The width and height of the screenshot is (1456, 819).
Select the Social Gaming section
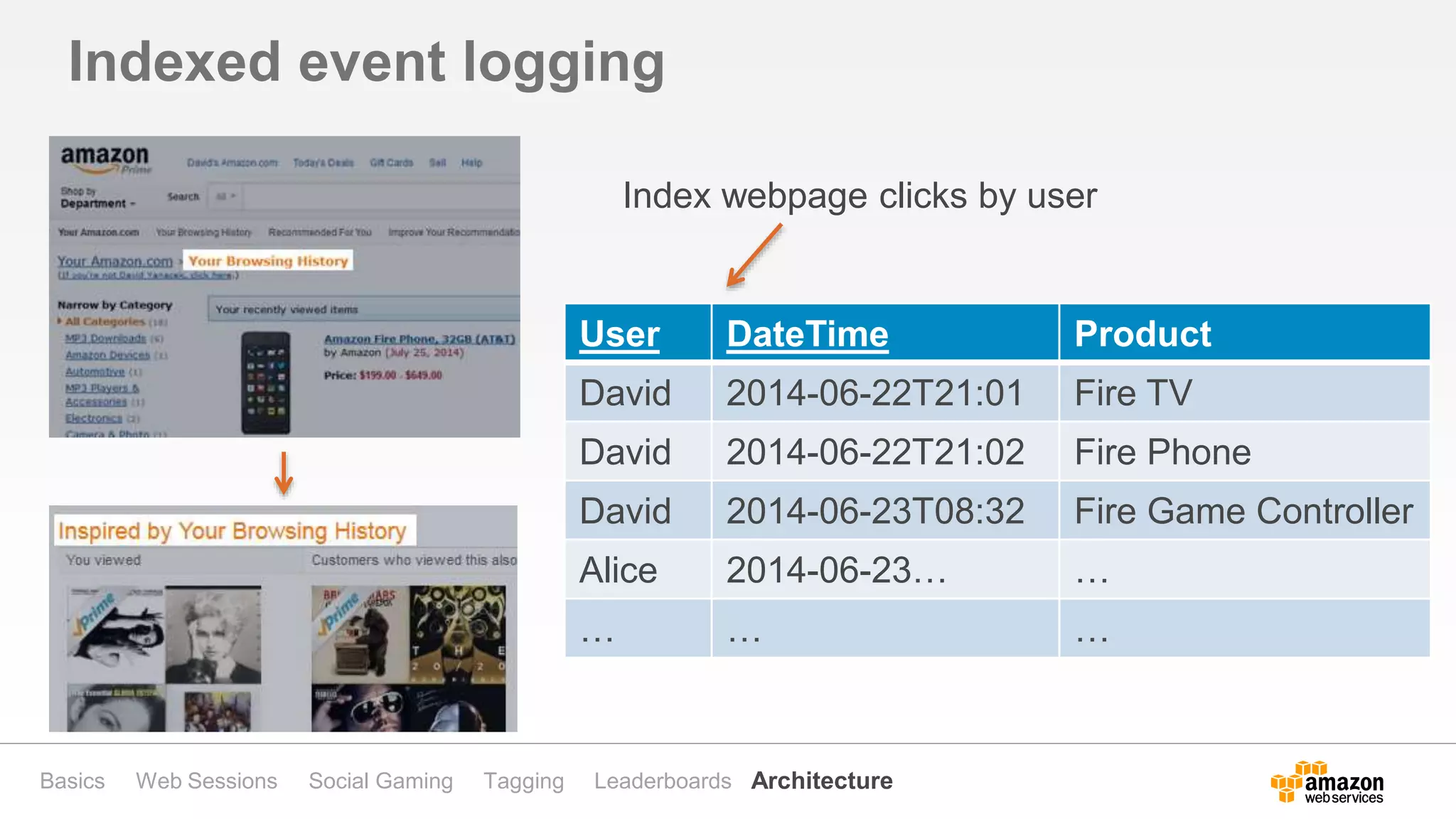click(380, 781)
